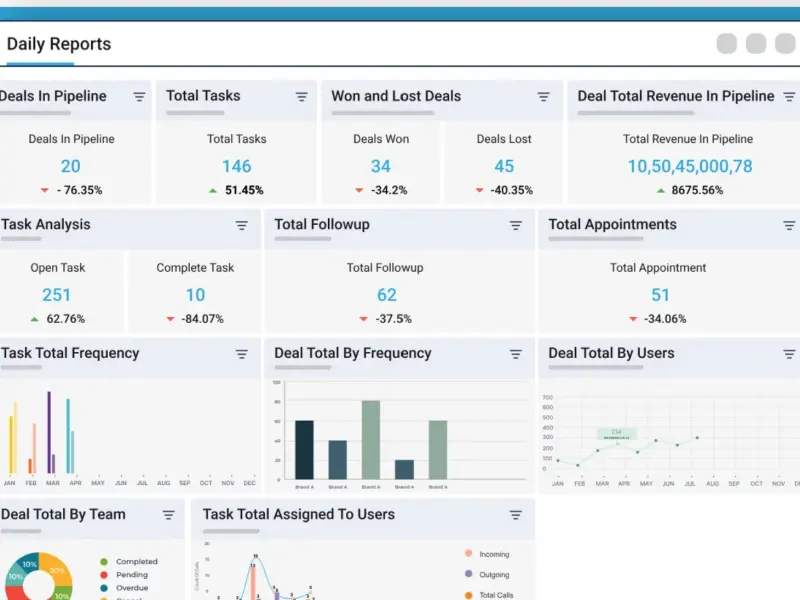The height and width of the screenshot is (600, 800).
Task: Toggle the Outgoing legend series
Action: tap(487, 574)
